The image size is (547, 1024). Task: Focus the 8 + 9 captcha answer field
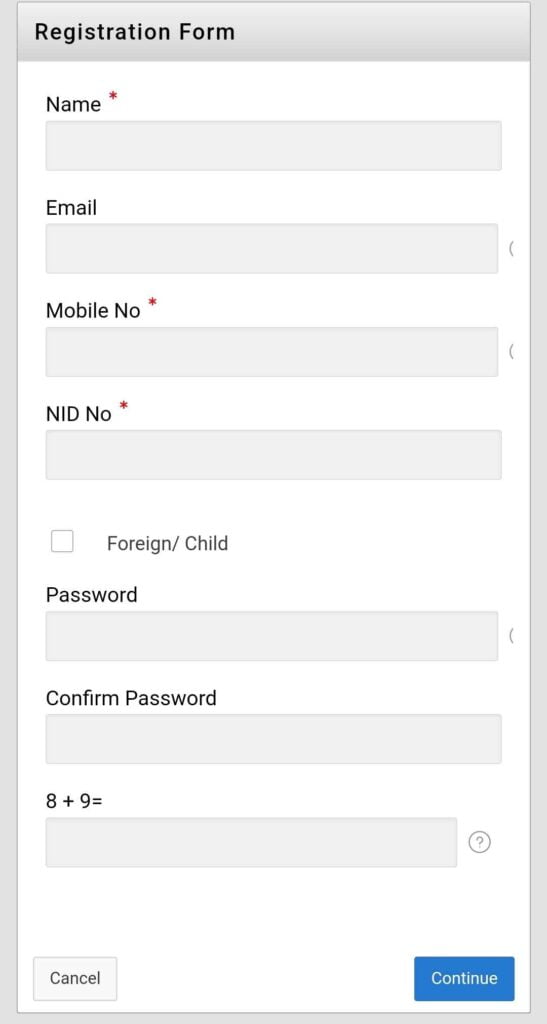click(251, 842)
